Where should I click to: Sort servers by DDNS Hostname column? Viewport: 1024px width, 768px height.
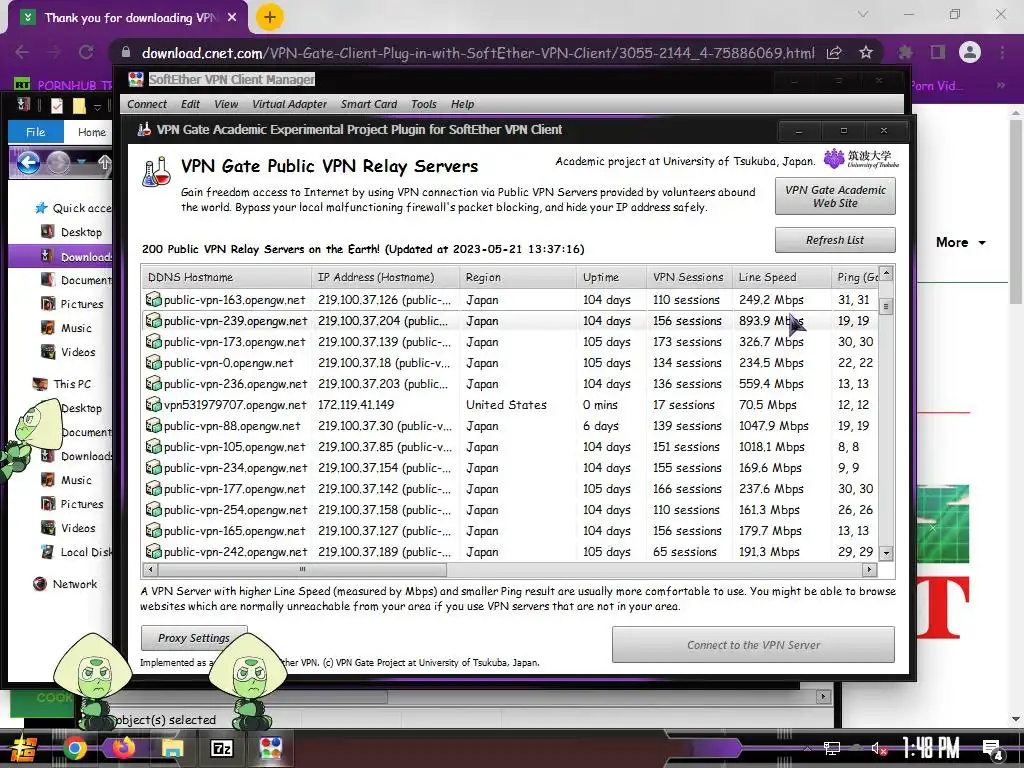[226, 278]
